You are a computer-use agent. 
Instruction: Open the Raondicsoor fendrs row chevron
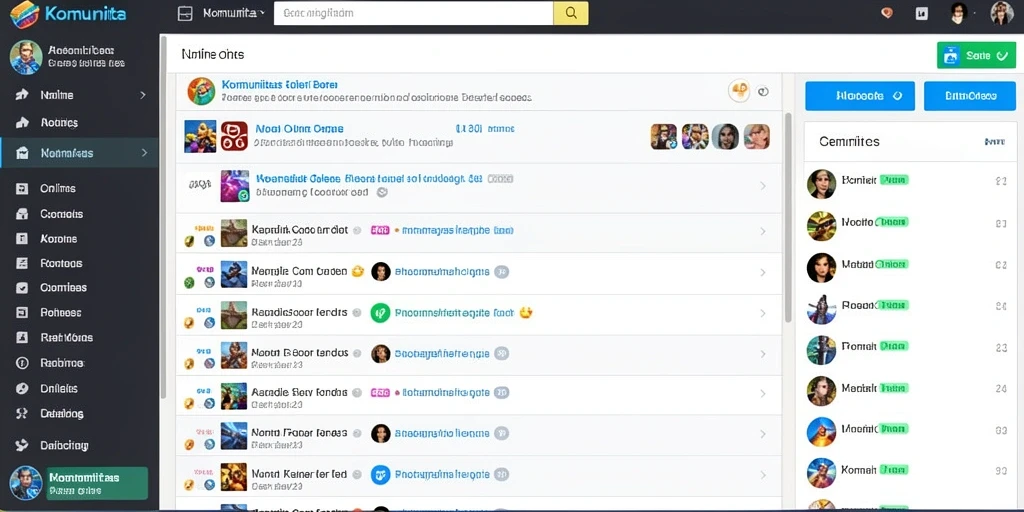[x=763, y=313]
